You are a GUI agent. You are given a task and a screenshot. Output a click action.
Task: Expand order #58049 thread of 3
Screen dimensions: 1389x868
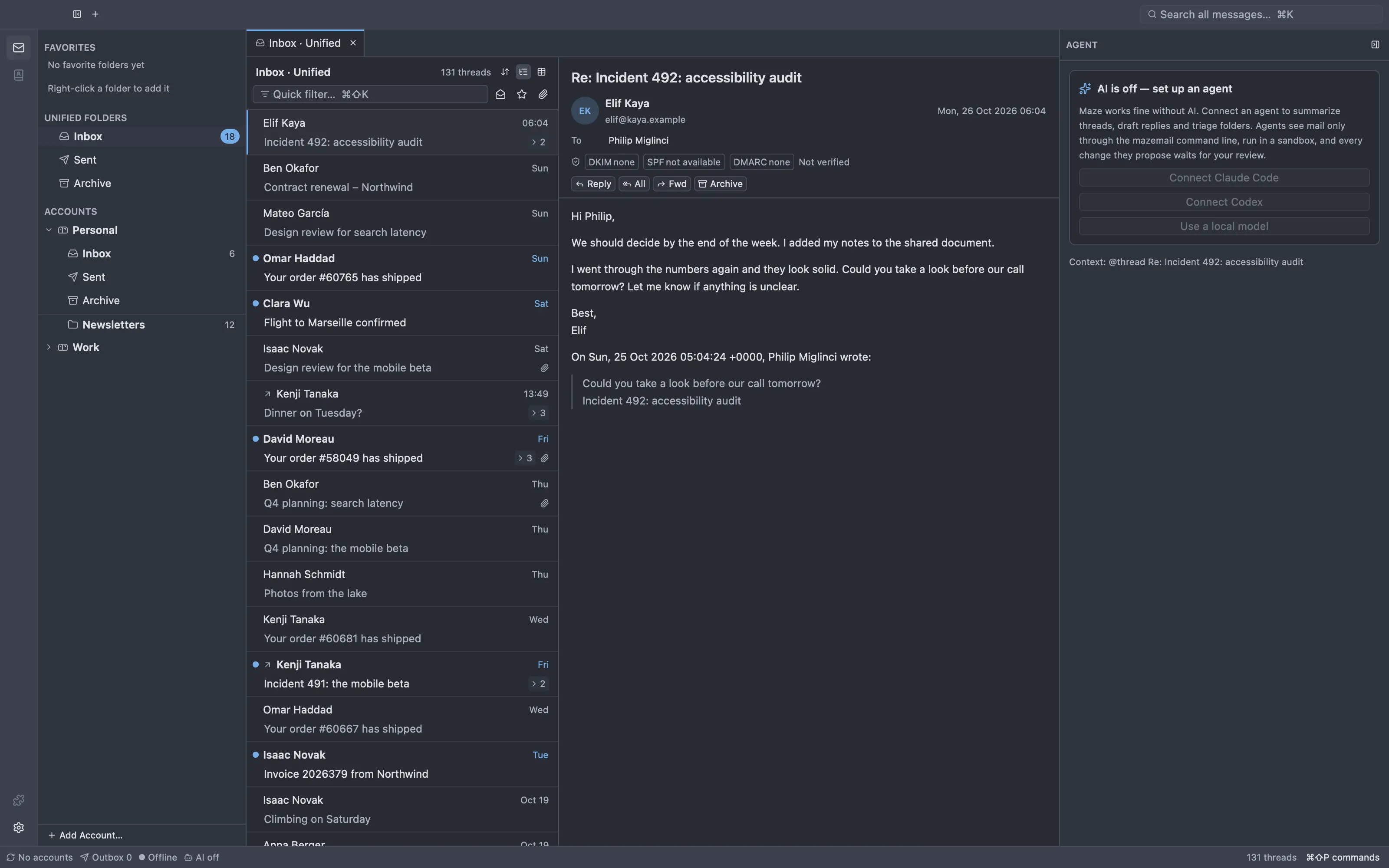point(525,458)
